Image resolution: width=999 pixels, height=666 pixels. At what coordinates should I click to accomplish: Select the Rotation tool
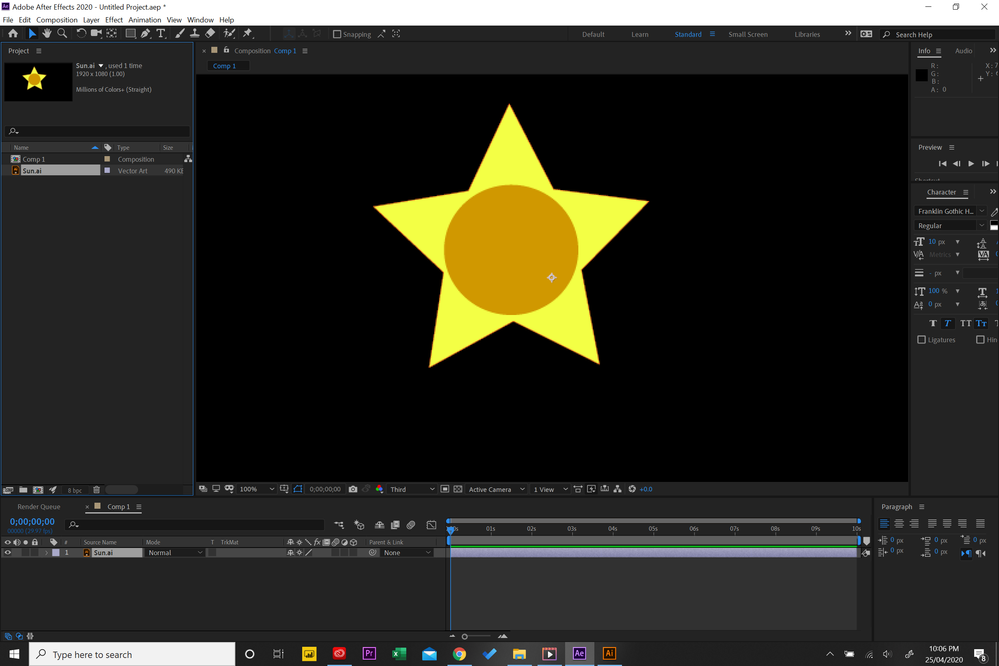[80, 33]
